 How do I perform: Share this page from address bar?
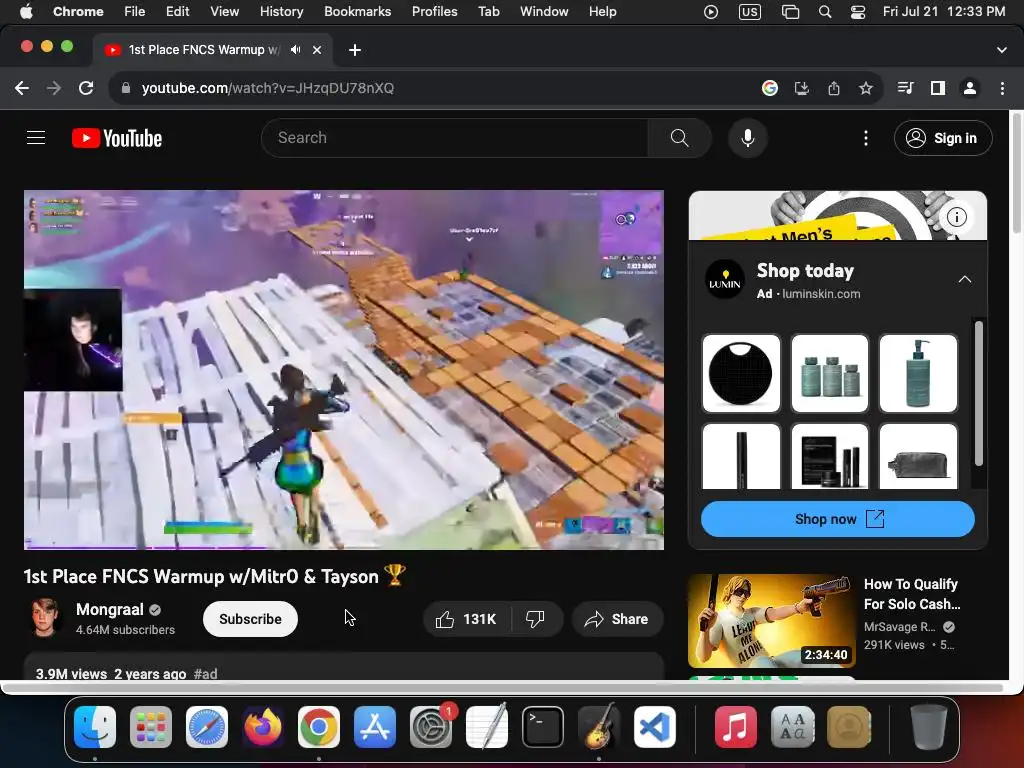(834, 88)
